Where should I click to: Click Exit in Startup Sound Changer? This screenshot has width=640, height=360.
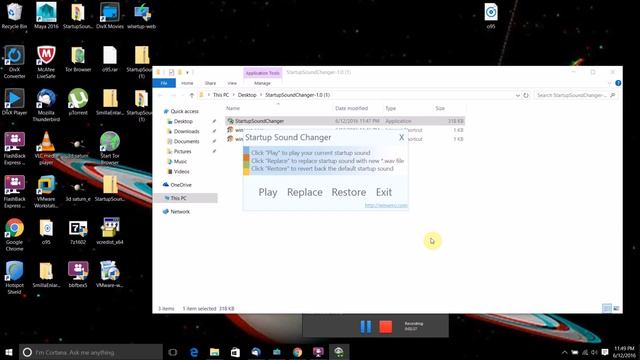(384, 192)
